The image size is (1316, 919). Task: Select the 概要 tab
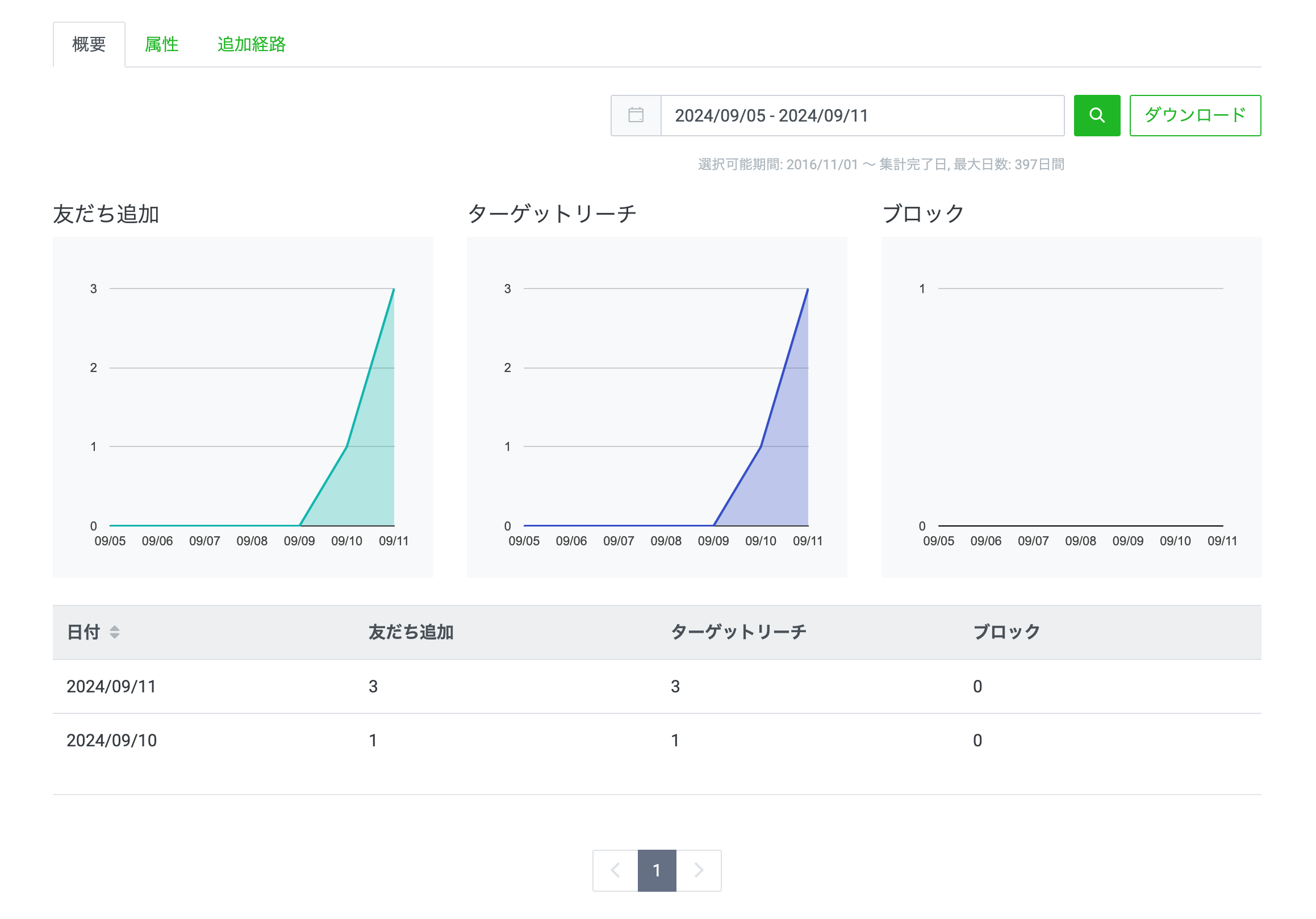[x=89, y=44]
